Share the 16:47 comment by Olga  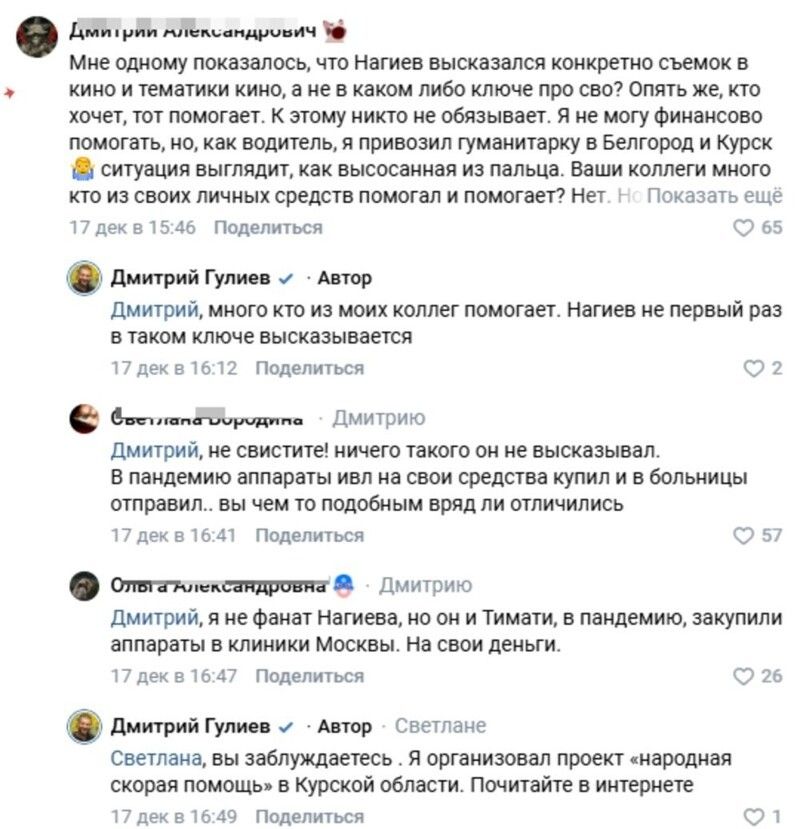point(310,676)
